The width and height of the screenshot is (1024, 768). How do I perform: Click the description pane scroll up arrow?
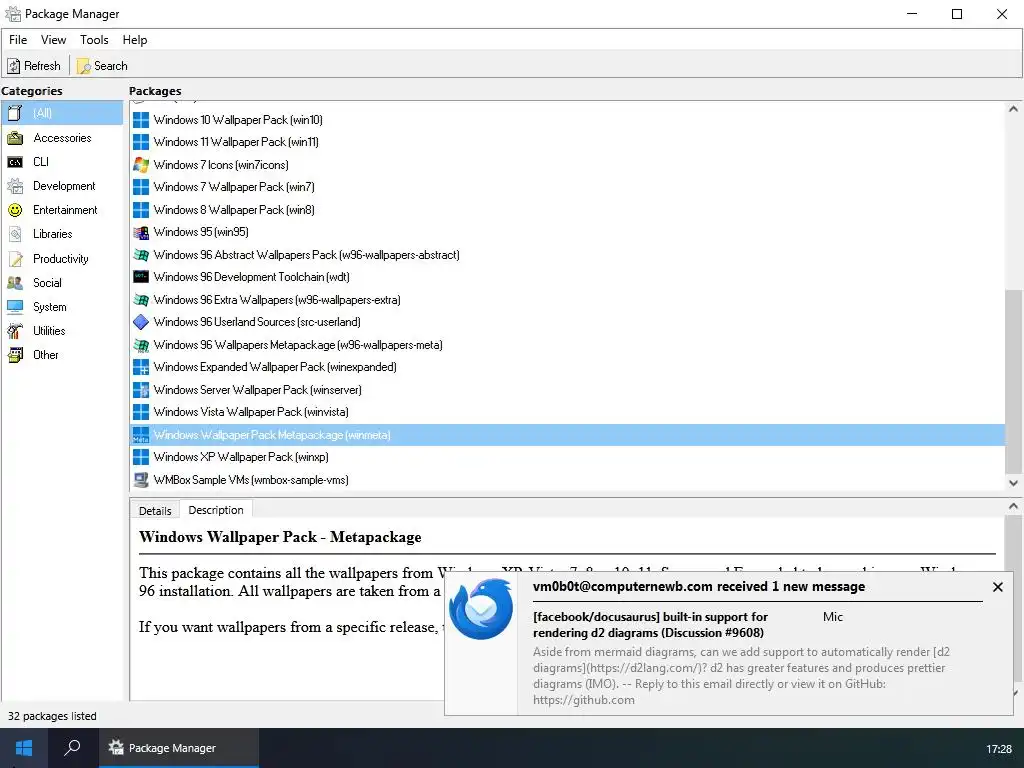pyautogui.click(x=1013, y=505)
